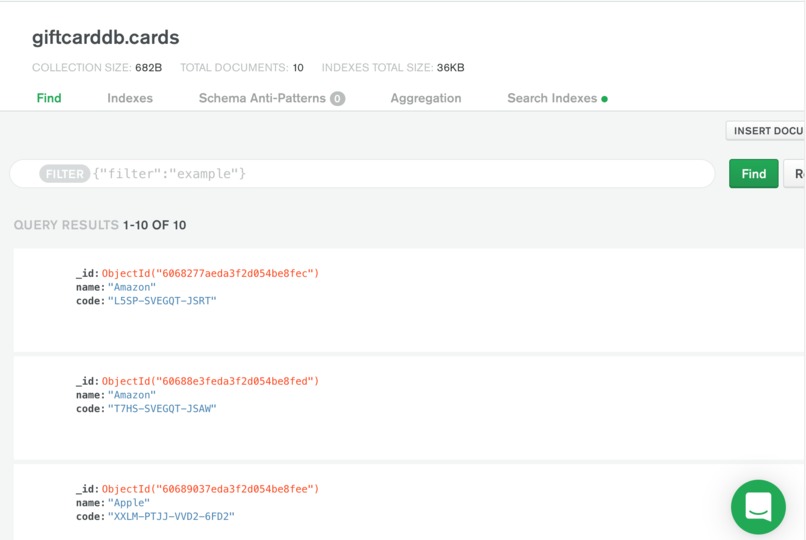Image resolution: width=806 pixels, height=540 pixels.
Task: Click the Apple name value
Action: click(129, 502)
